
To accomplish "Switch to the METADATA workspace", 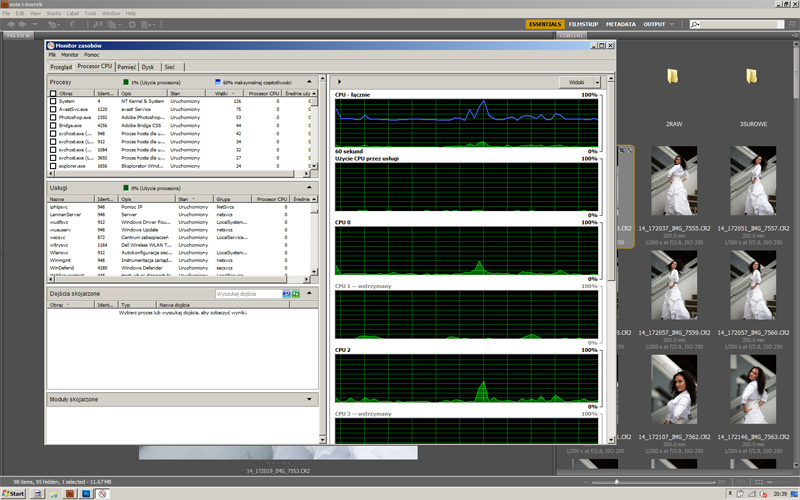I will coord(620,23).
